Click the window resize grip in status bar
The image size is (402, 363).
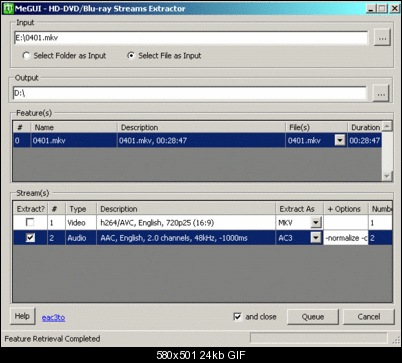(x=396, y=340)
